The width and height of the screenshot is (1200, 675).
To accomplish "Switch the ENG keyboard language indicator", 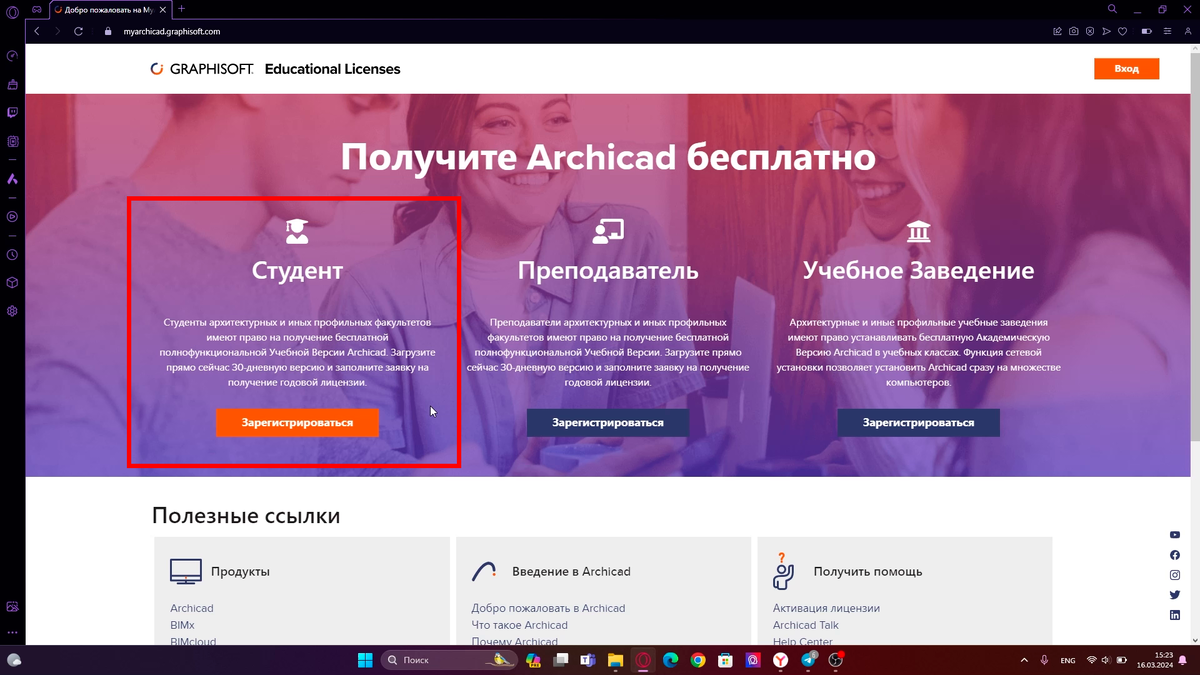I will pos(1068,660).
